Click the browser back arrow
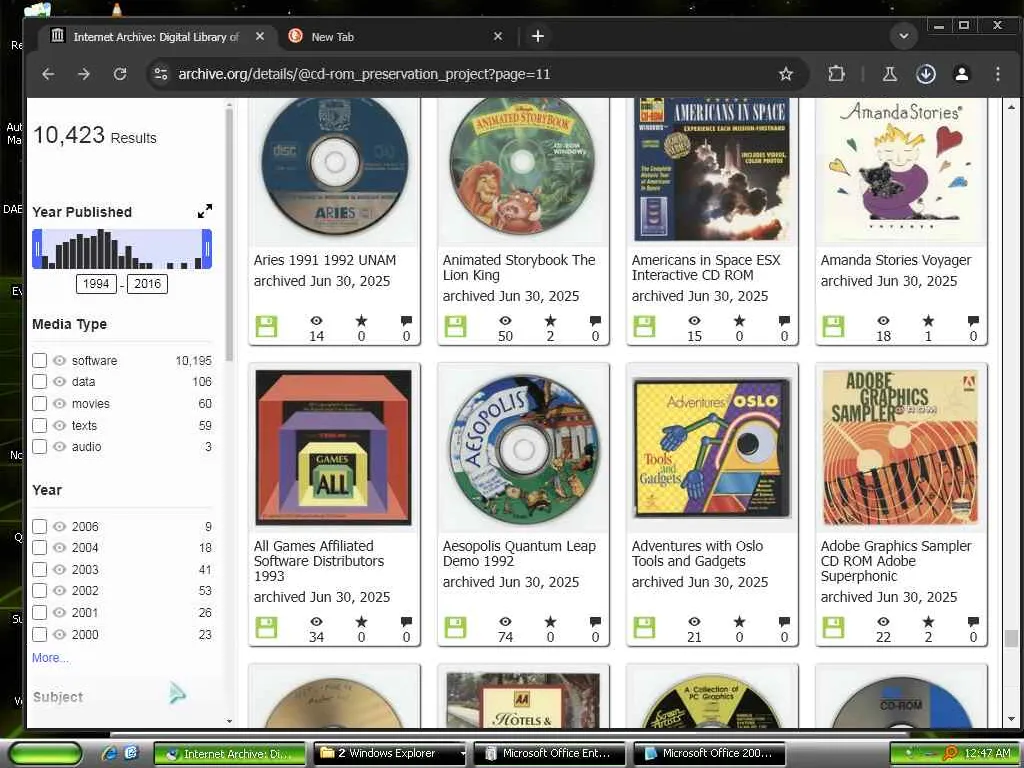Screen dimensions: 1024x768 click(48, 74)
